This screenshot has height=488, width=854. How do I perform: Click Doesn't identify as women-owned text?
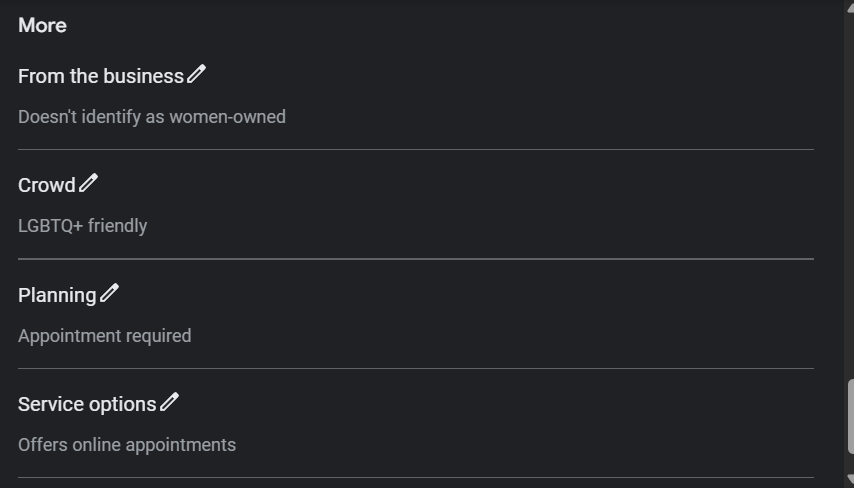coord(151,117)
